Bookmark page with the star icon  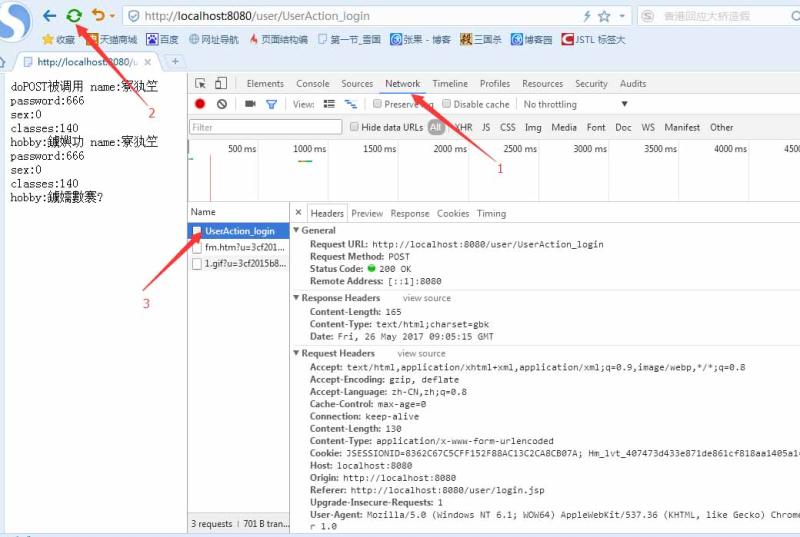(604, 16)
